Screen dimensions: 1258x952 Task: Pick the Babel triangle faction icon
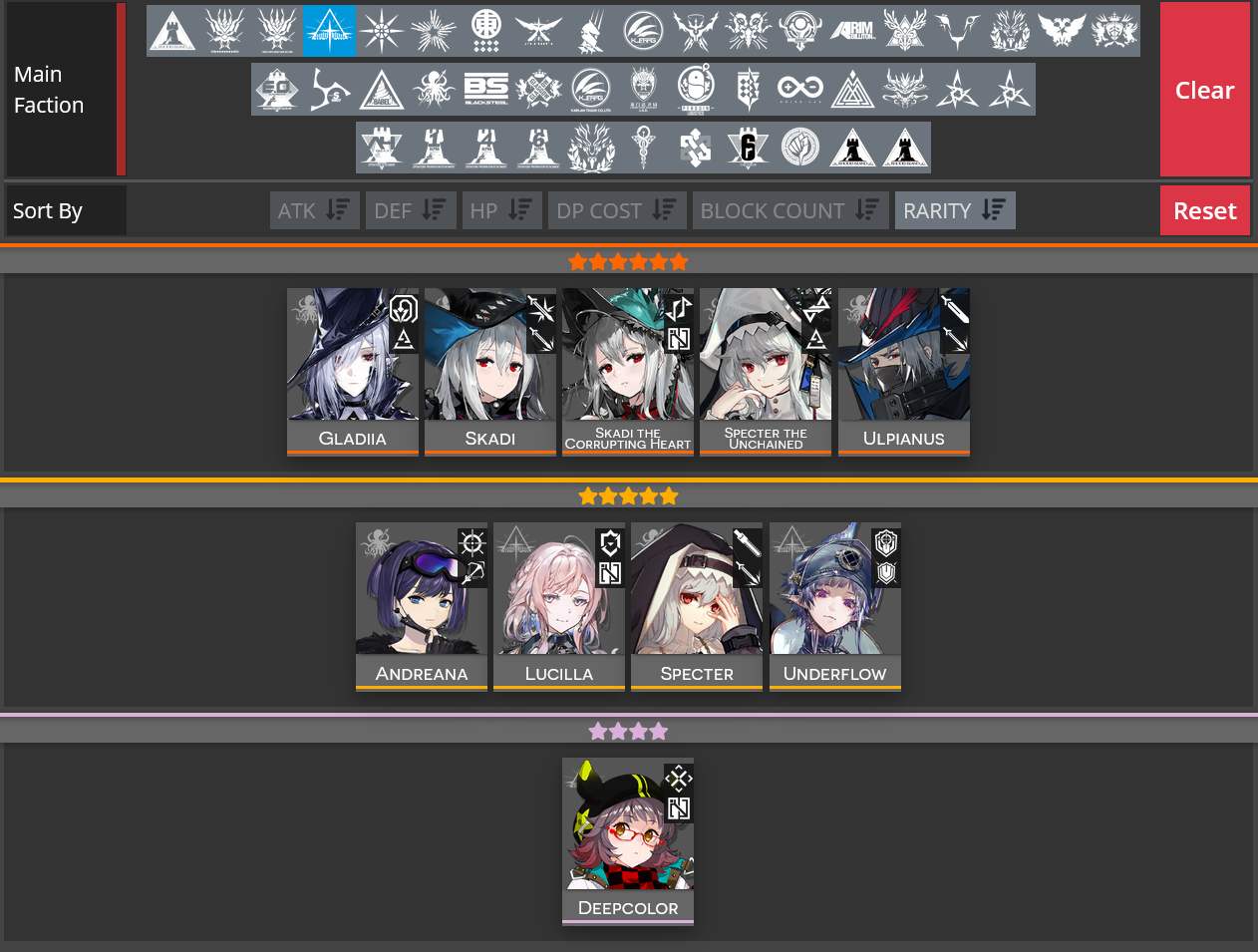pyautogui.click(x=382, y=90)
